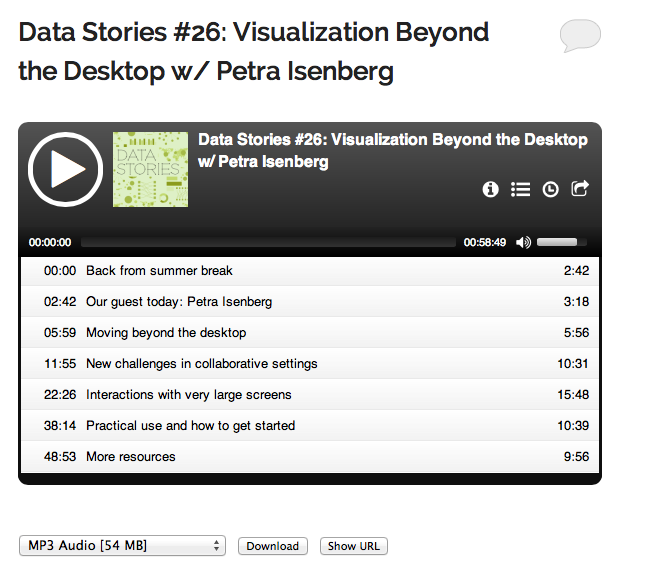The image size is (658, 575).
Task: Seek within the playback progress bar
Action: [268, 242]
